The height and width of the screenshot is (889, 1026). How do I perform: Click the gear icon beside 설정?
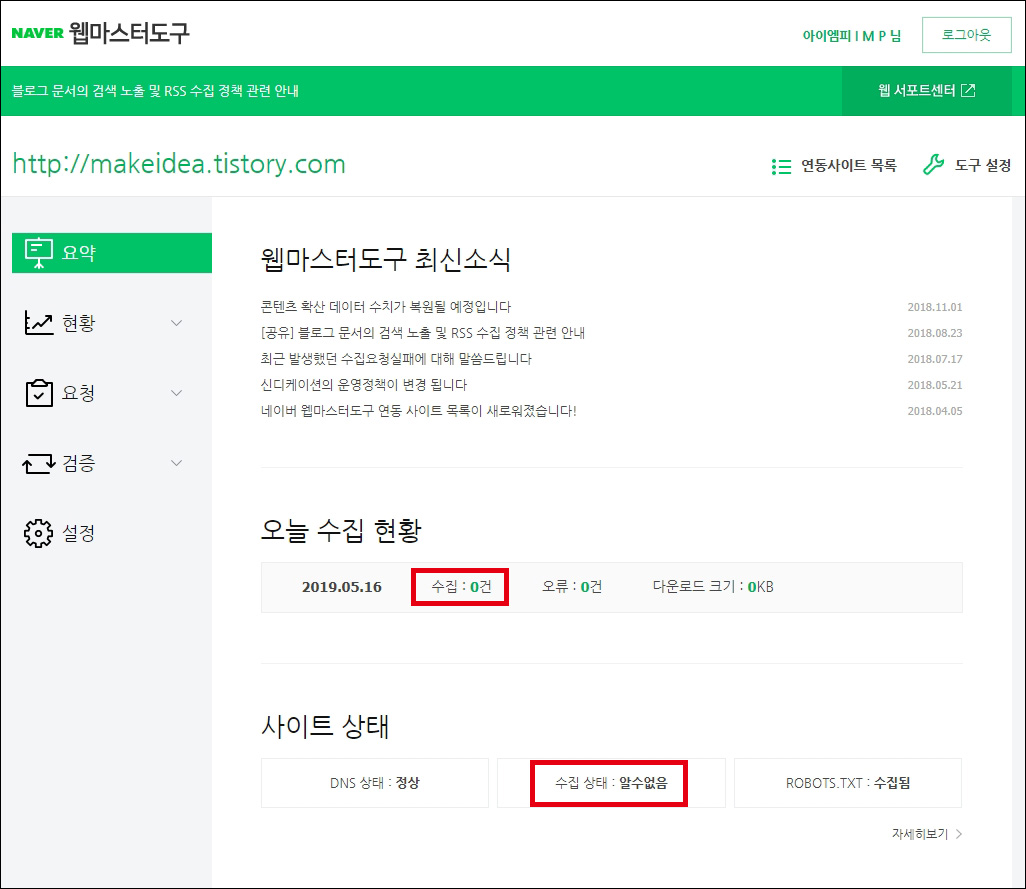click(39, 533)
